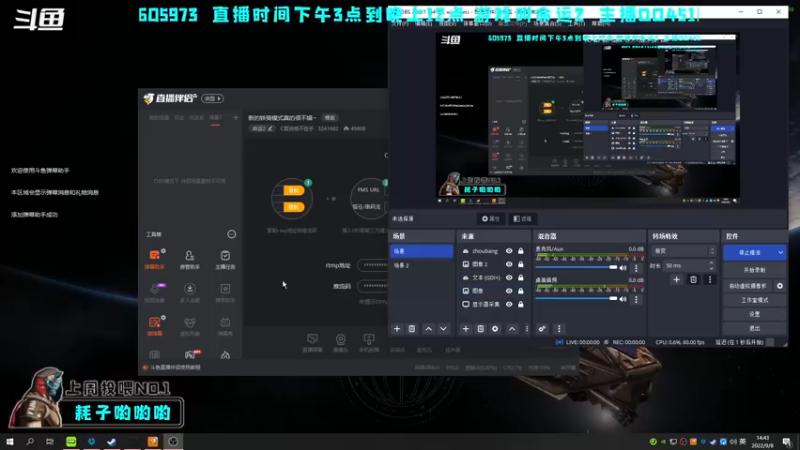Open Windows Start menu
800x450 pixels.
(x=10, y=441)
